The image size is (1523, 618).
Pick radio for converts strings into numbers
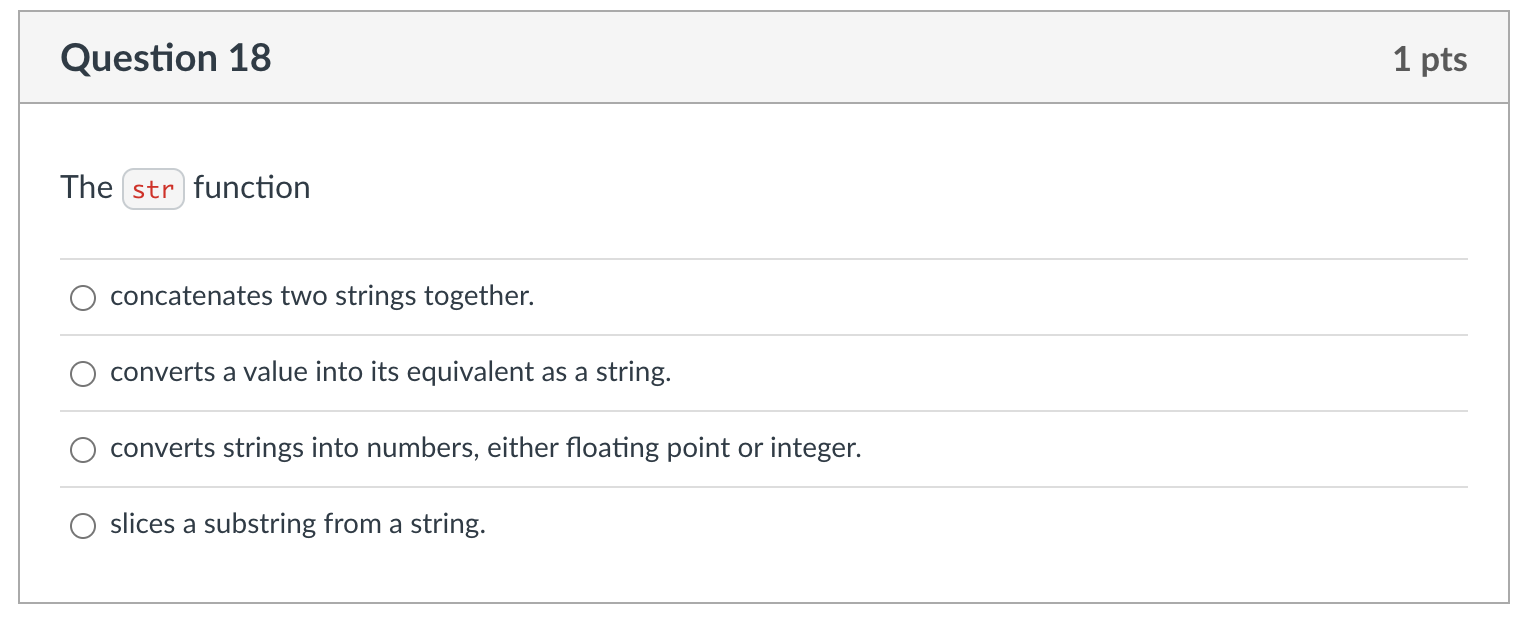point(83,450)
